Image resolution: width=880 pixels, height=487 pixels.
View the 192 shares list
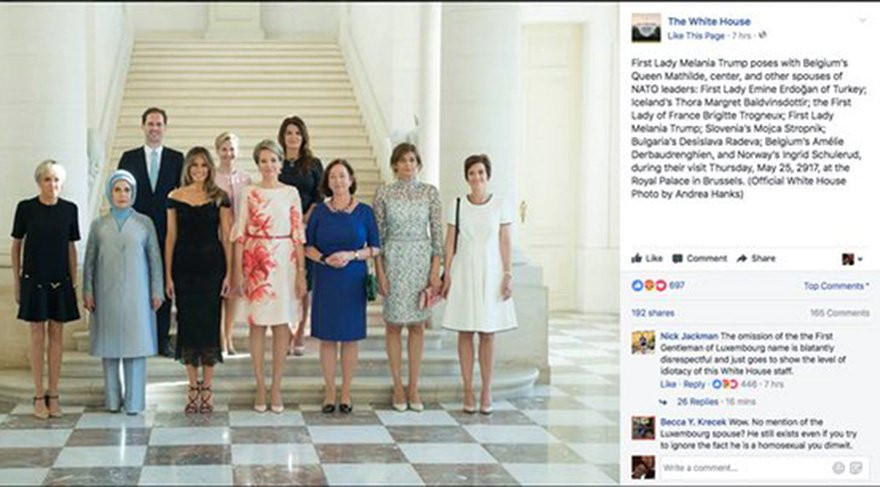[x=653, y=313]
